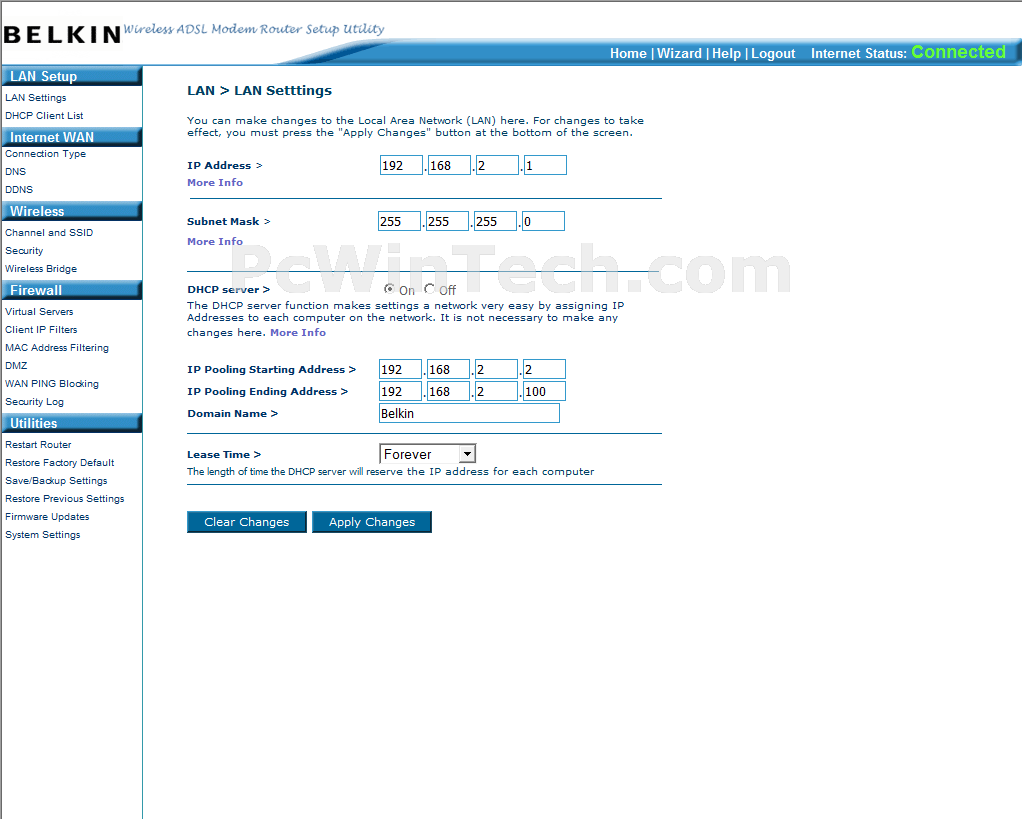
Task: Open the DNS settings page
Action: click(16, 171)
